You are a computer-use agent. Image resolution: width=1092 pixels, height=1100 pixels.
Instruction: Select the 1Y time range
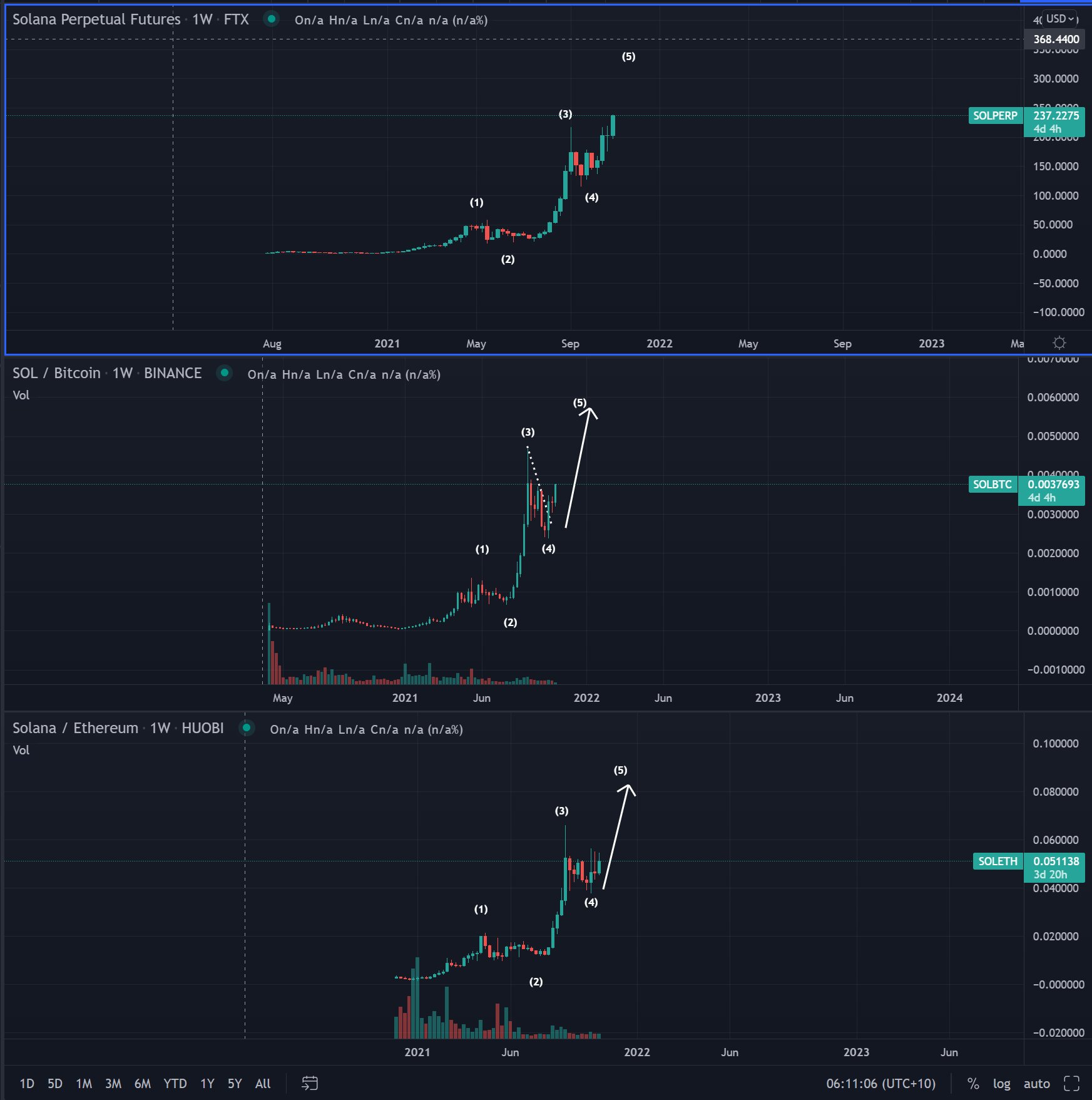[207, 1083]
